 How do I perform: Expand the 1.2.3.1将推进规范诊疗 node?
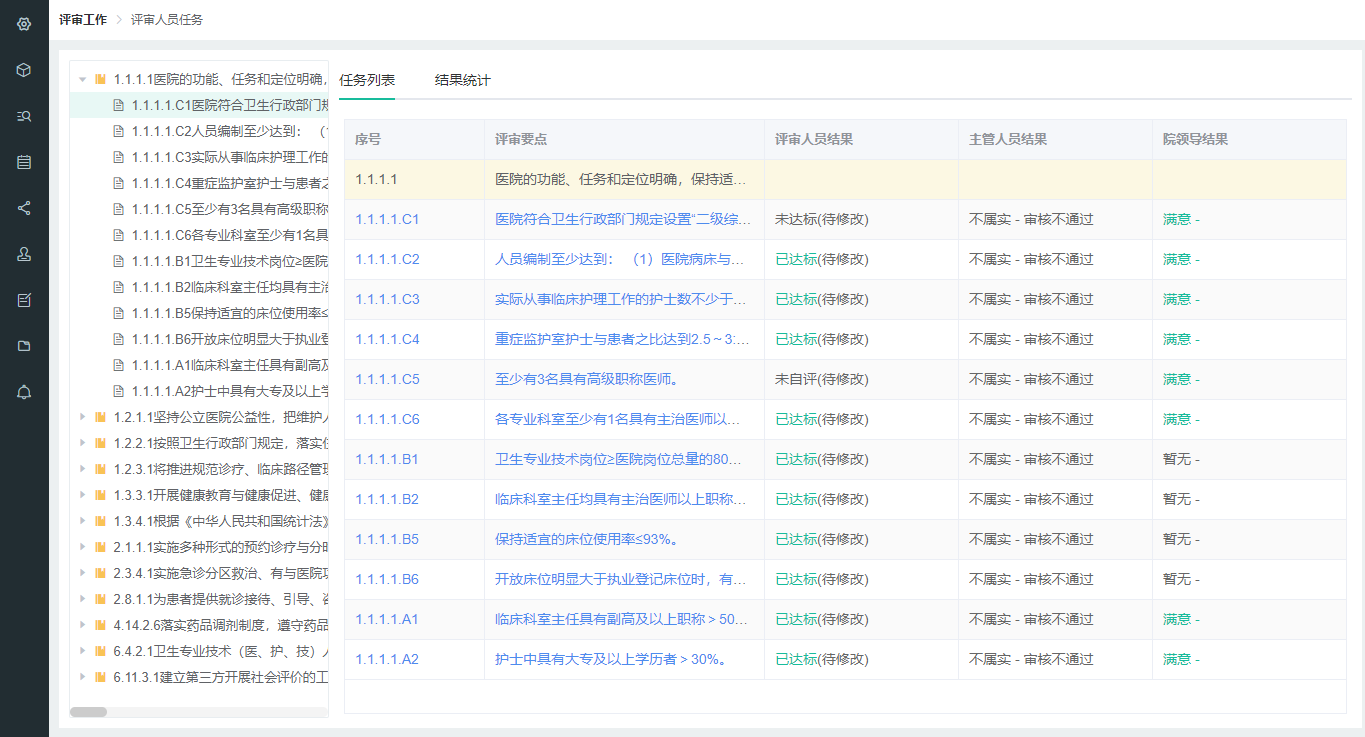(82, 469)
